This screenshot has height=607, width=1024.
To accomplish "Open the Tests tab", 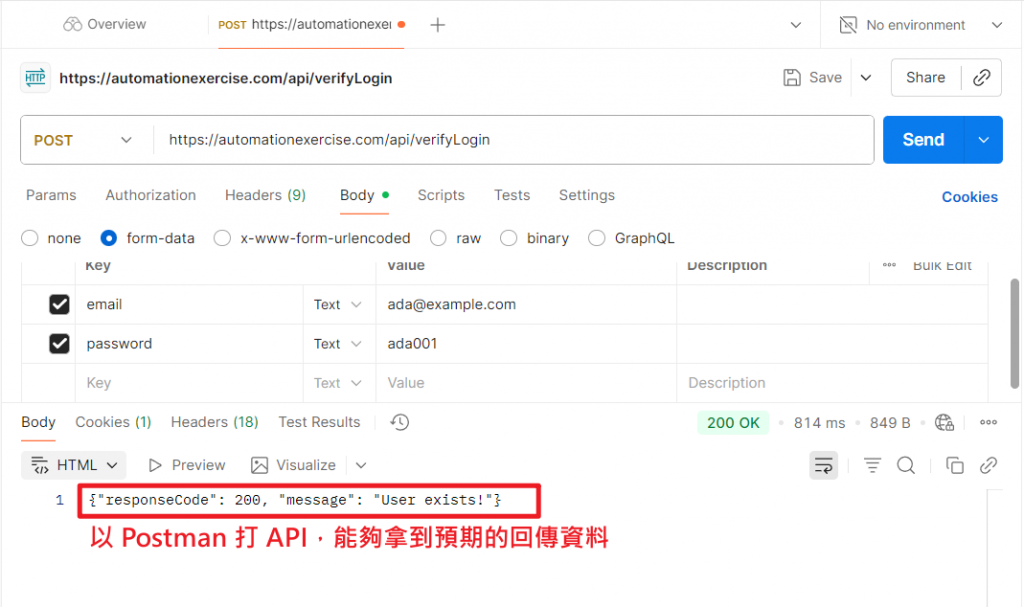I will tap(512, 195).
